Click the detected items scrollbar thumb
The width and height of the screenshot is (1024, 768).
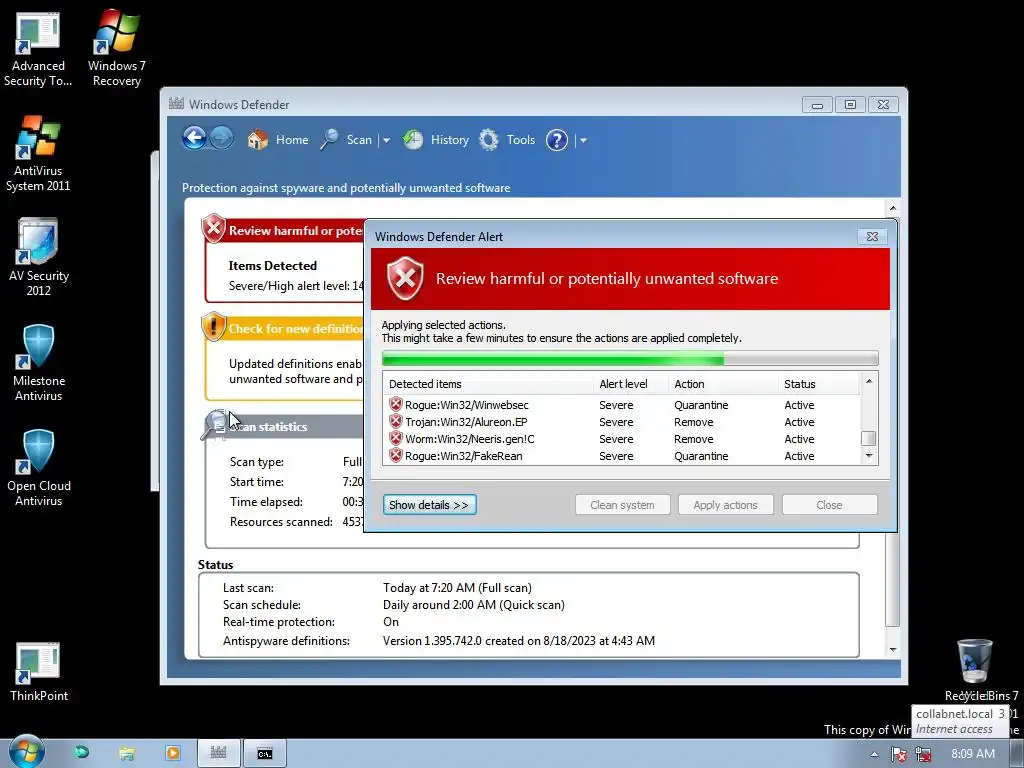click(x=869, y=438)
